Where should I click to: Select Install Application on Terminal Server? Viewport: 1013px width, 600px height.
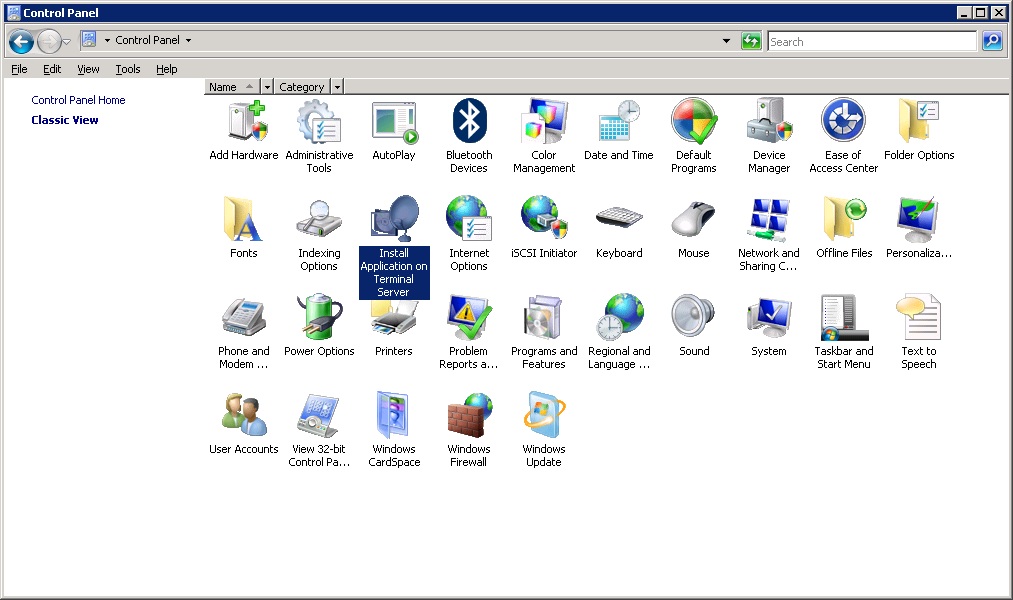coord(394,247)
